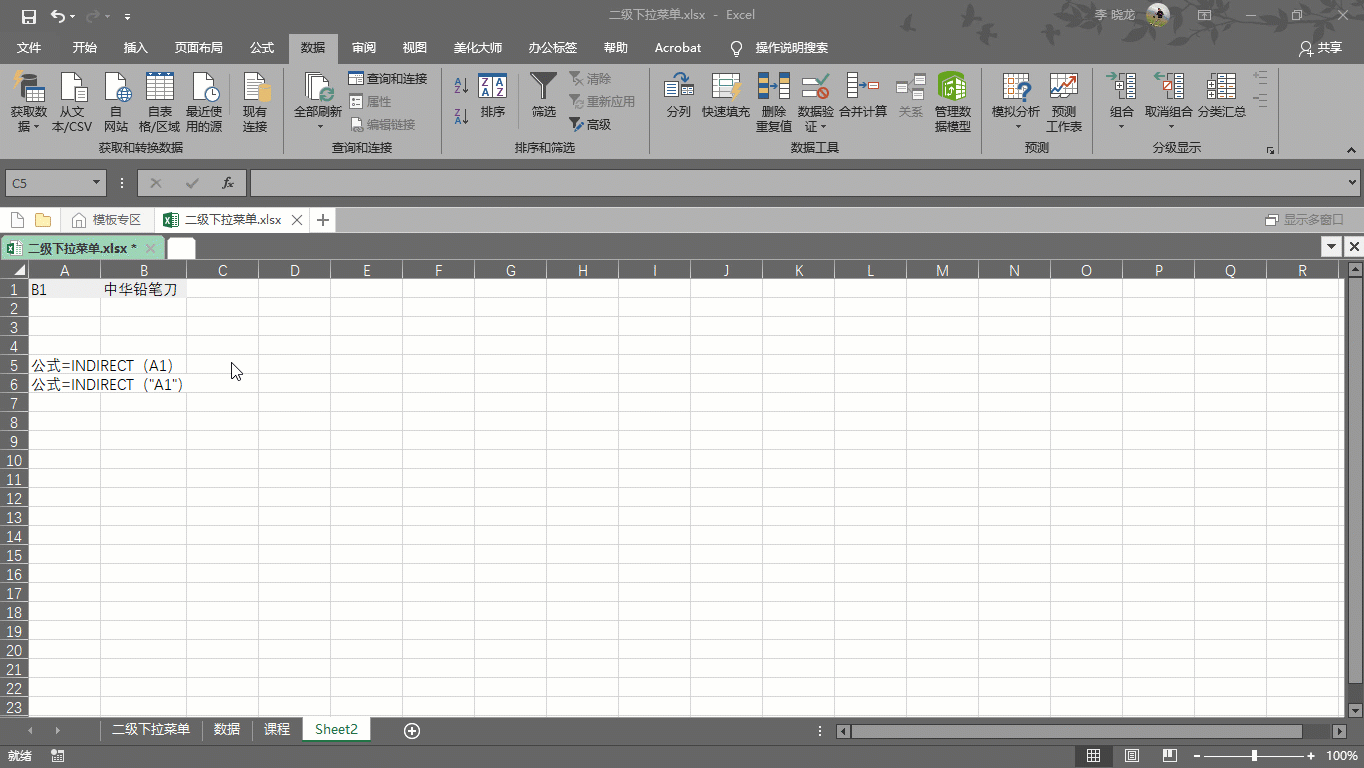Click 自网站 (From Web) icon
The height and width of the screenshot is (768, 1364).
(116, 87)
